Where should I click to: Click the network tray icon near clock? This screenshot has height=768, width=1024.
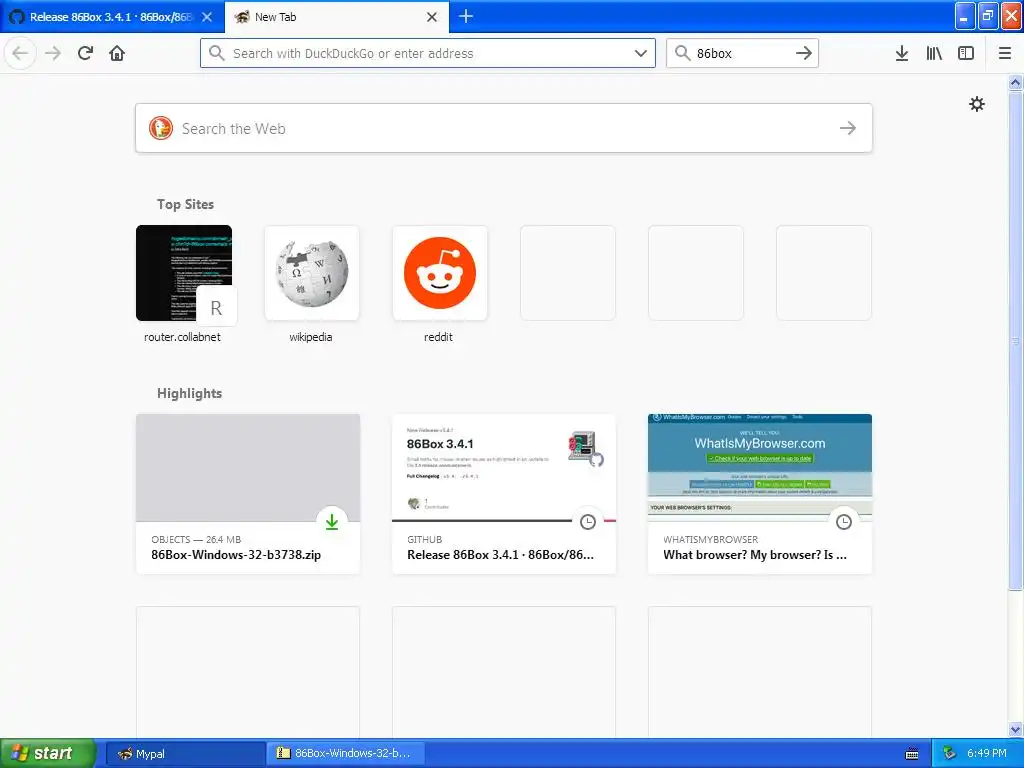949,754
